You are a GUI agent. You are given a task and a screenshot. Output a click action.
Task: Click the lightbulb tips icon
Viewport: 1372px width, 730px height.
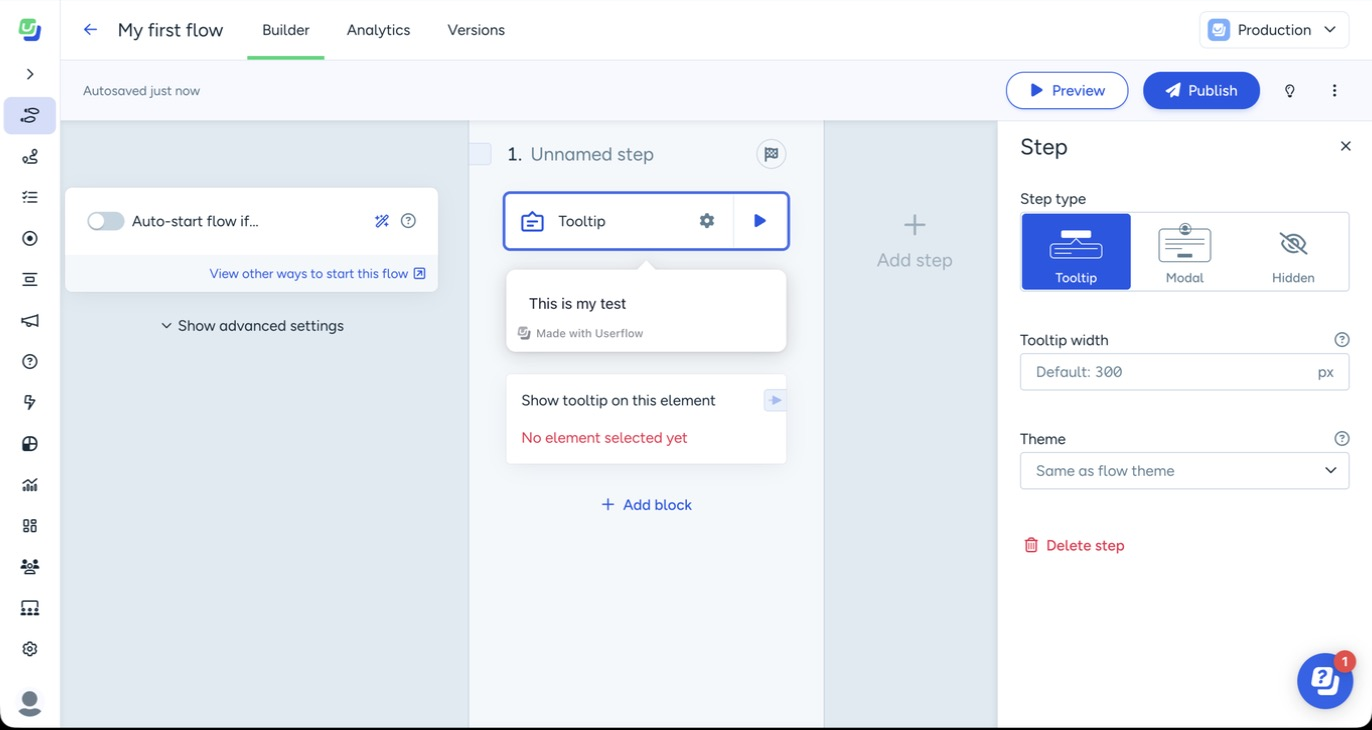click(x=1290, y=90)
